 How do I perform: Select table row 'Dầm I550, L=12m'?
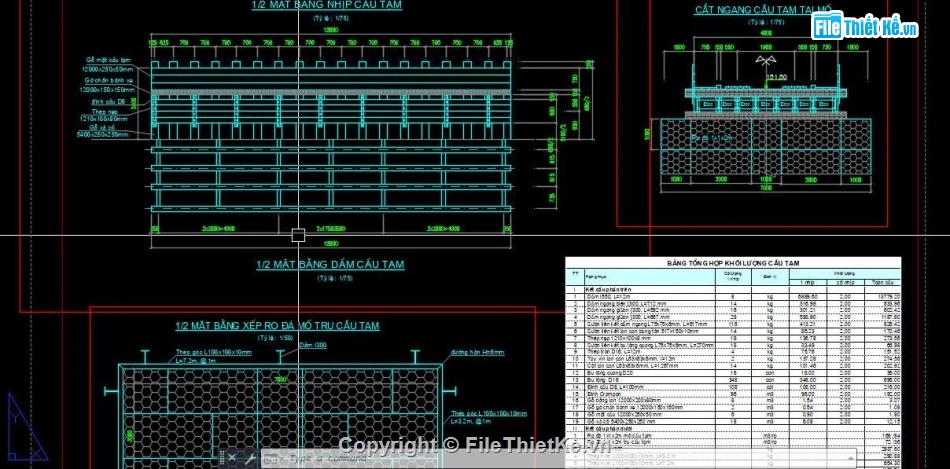pyautogui.click(x=733, y=296)
